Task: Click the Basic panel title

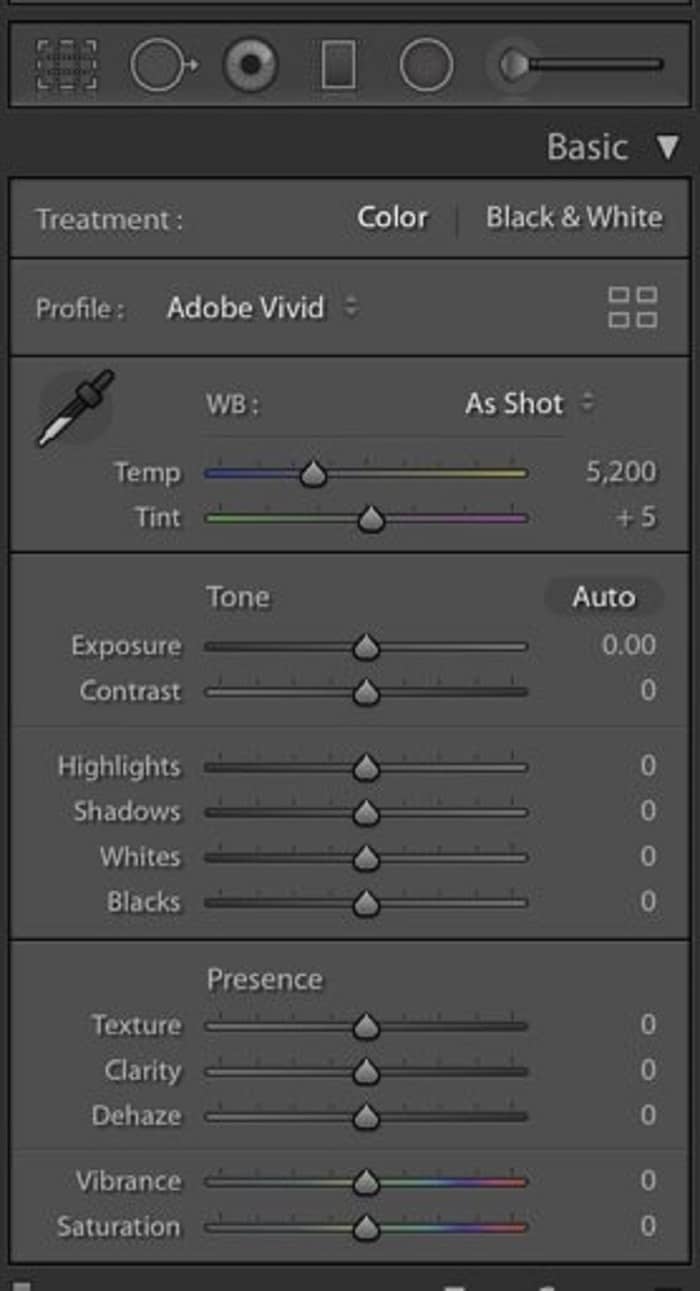Action: point(587,148)
